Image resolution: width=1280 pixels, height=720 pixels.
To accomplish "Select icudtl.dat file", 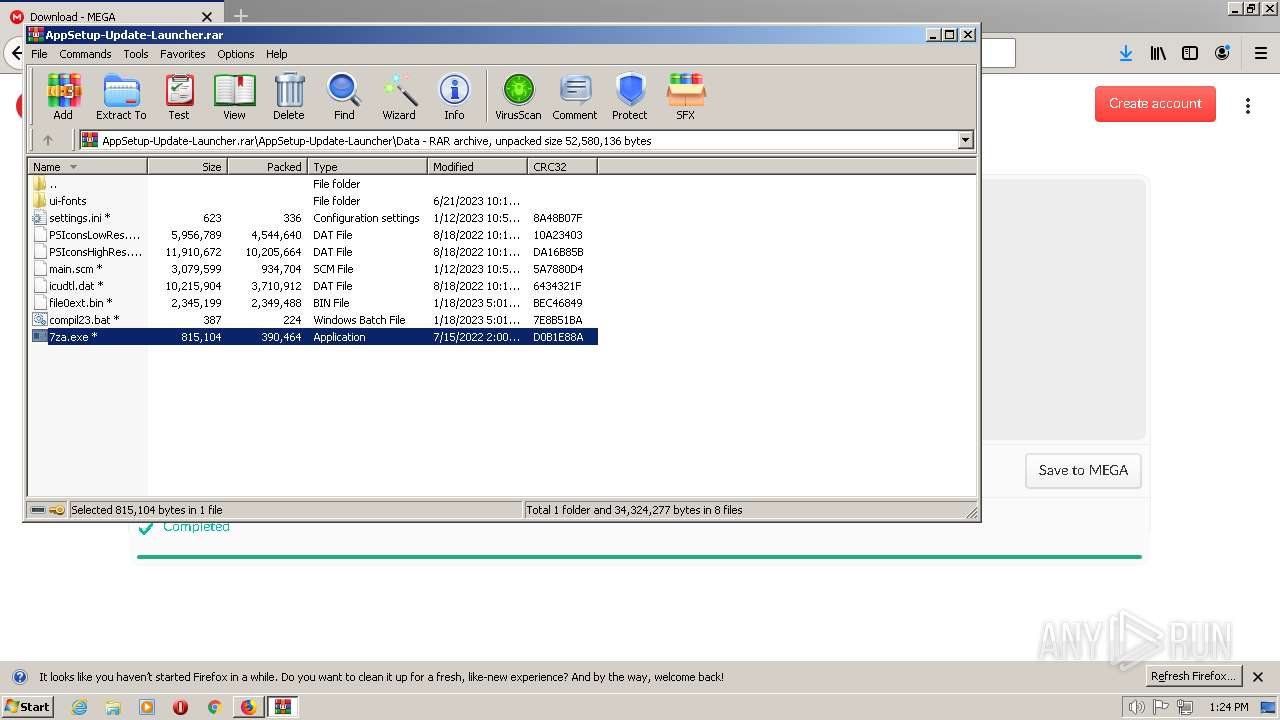I will 313,286.
